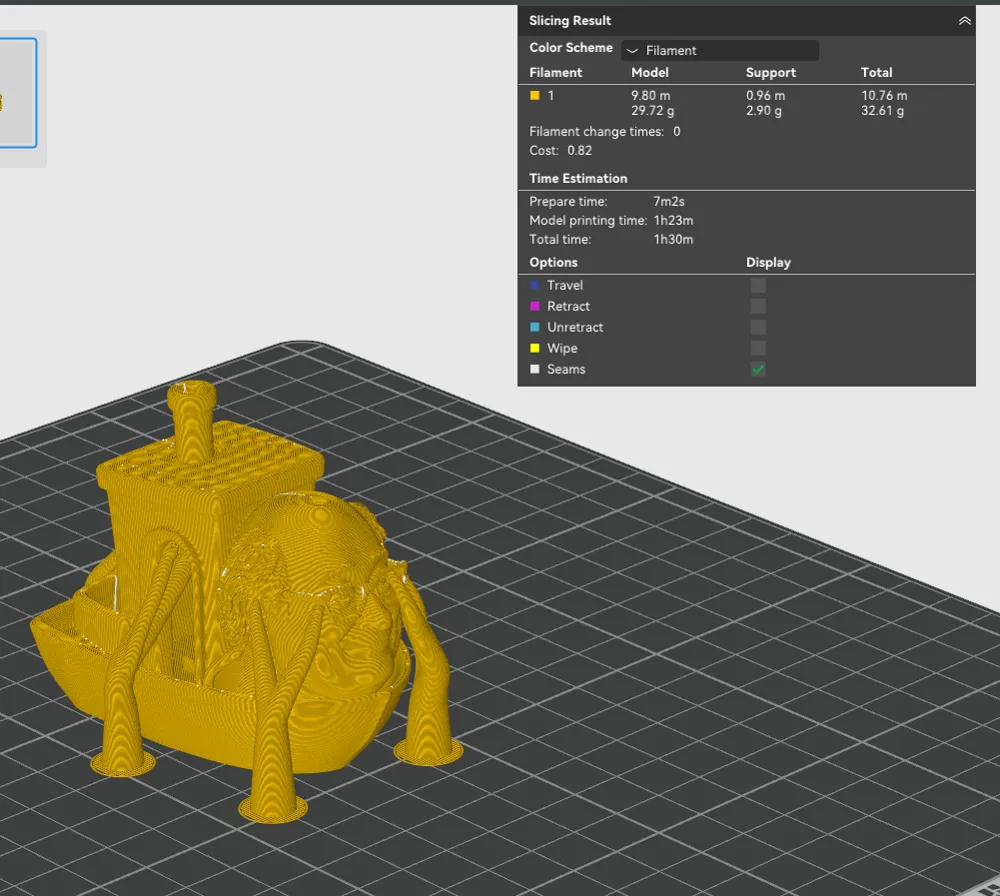This screenshot has height=896, width=1000.
Task: Click the Color Scheme label
Action: click(571, 48)
